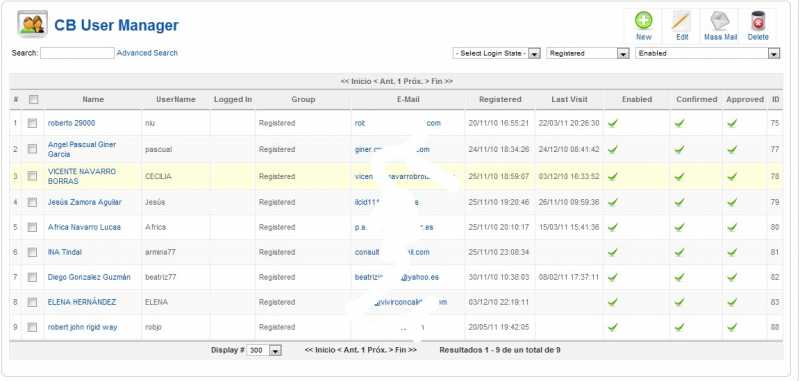Toggle Enabled checkmark for Jesús Zamora Aguilar
This screenshot has height=381, width=800.
click(613, 202)
